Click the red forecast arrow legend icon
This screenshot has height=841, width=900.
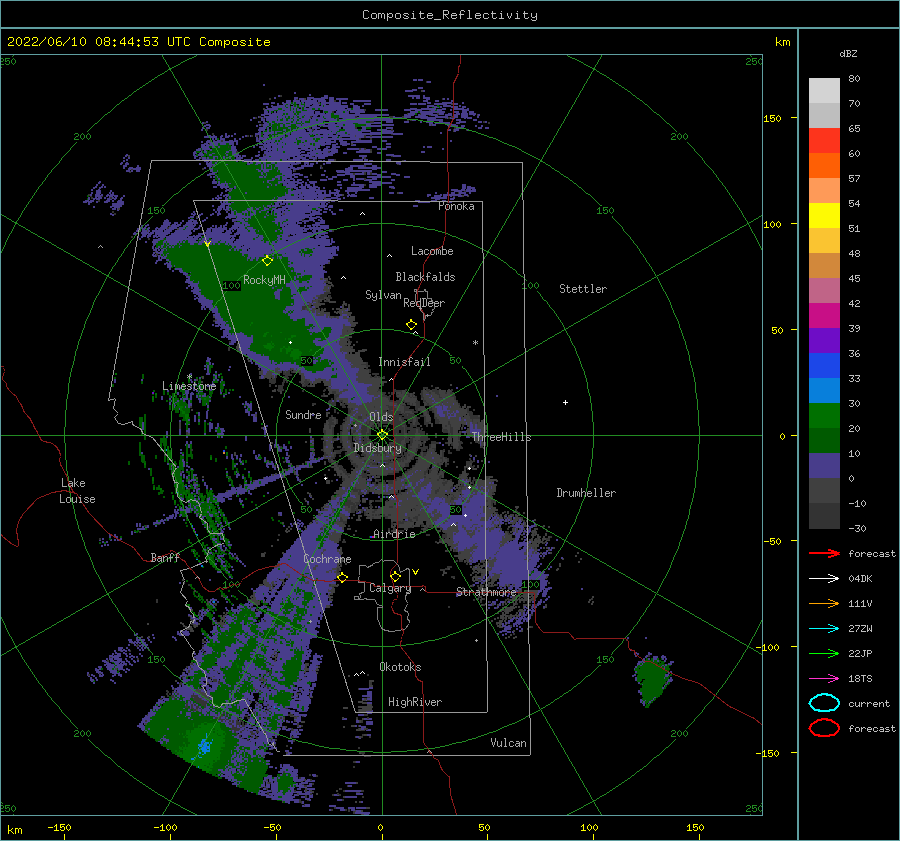click(824, 553)
